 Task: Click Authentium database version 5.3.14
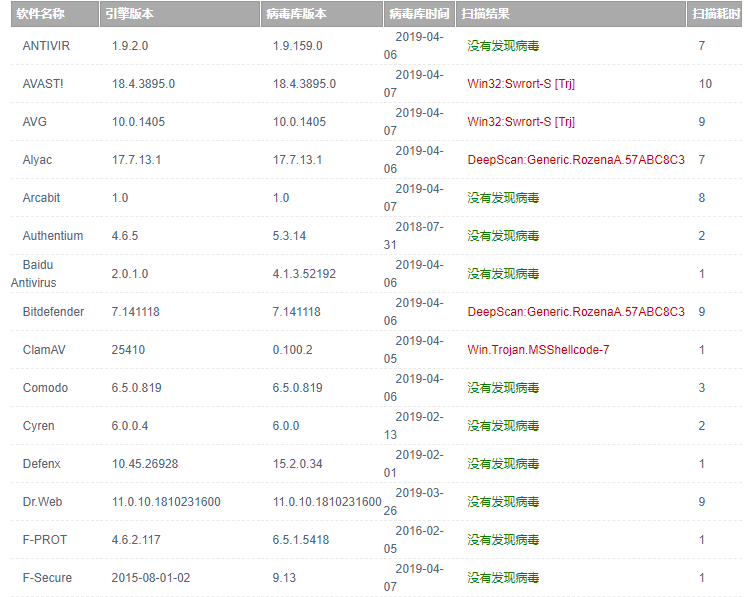(x=289, y=236)
